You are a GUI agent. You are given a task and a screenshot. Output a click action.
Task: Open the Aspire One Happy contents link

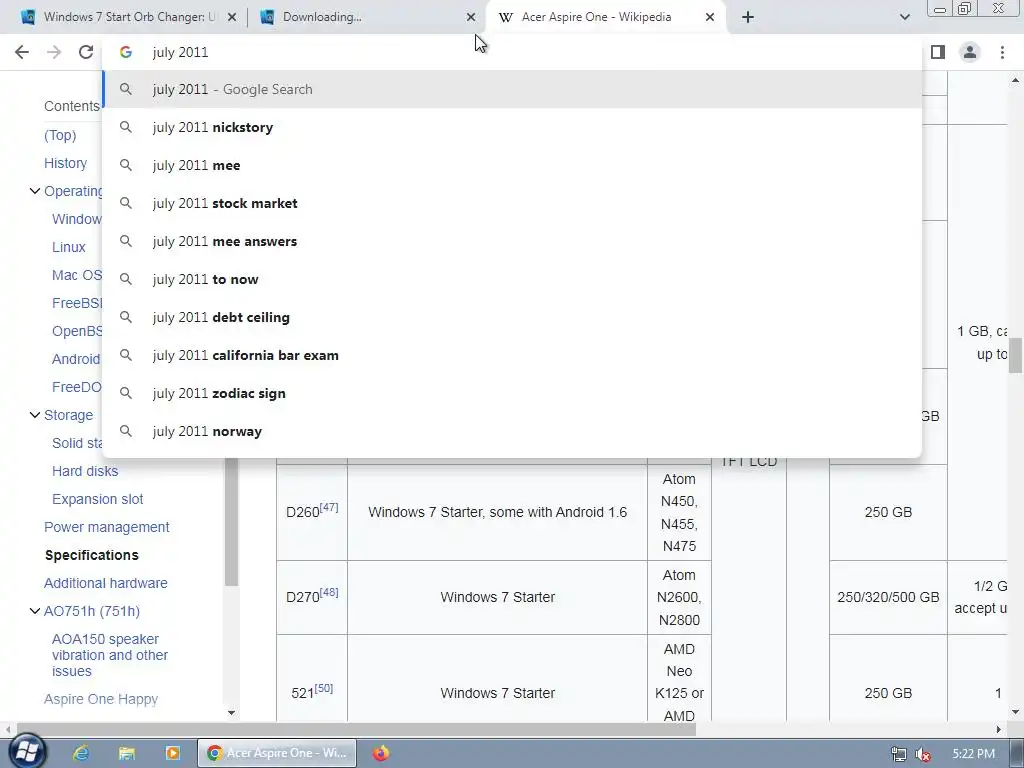click(x=101, y=699)
